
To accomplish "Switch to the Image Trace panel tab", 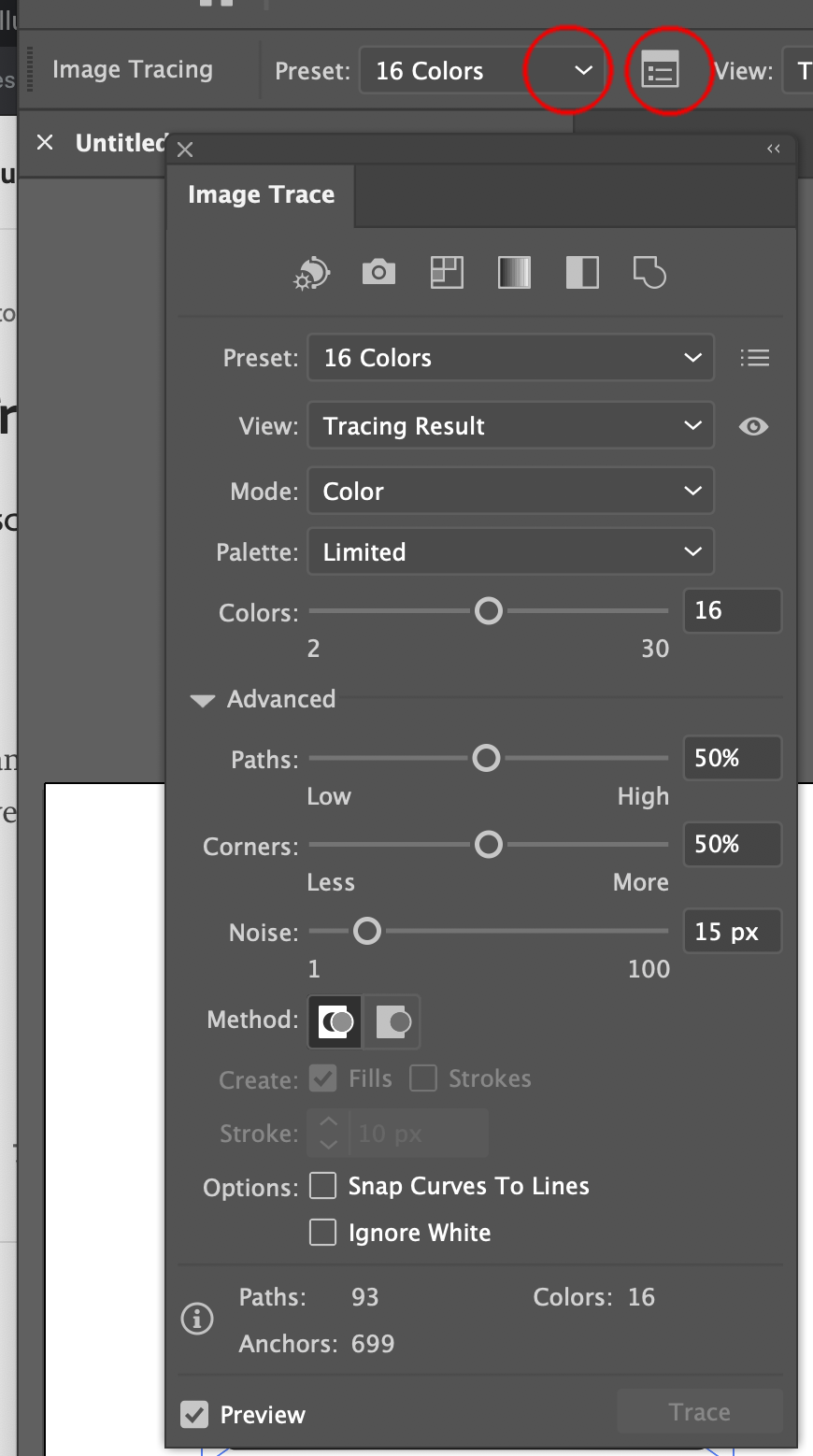I will point(262,194).
